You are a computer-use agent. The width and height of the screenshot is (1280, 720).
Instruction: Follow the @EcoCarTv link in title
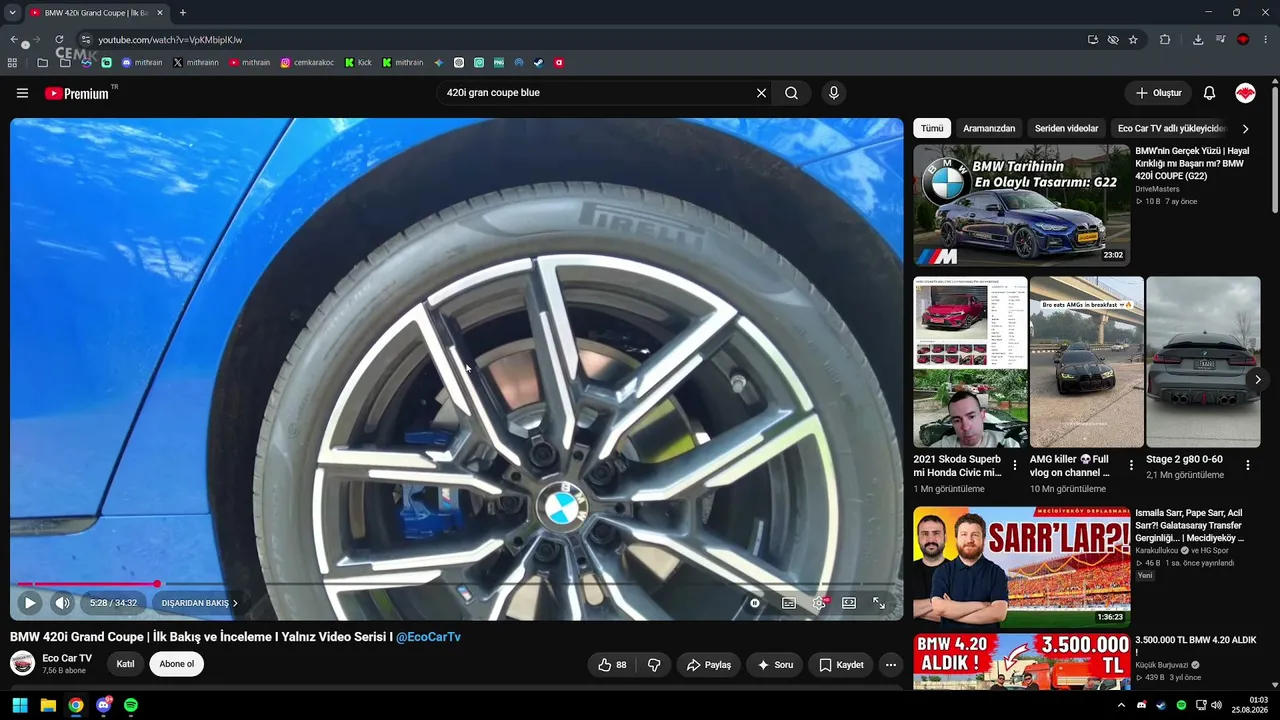(x=428, y=637)
